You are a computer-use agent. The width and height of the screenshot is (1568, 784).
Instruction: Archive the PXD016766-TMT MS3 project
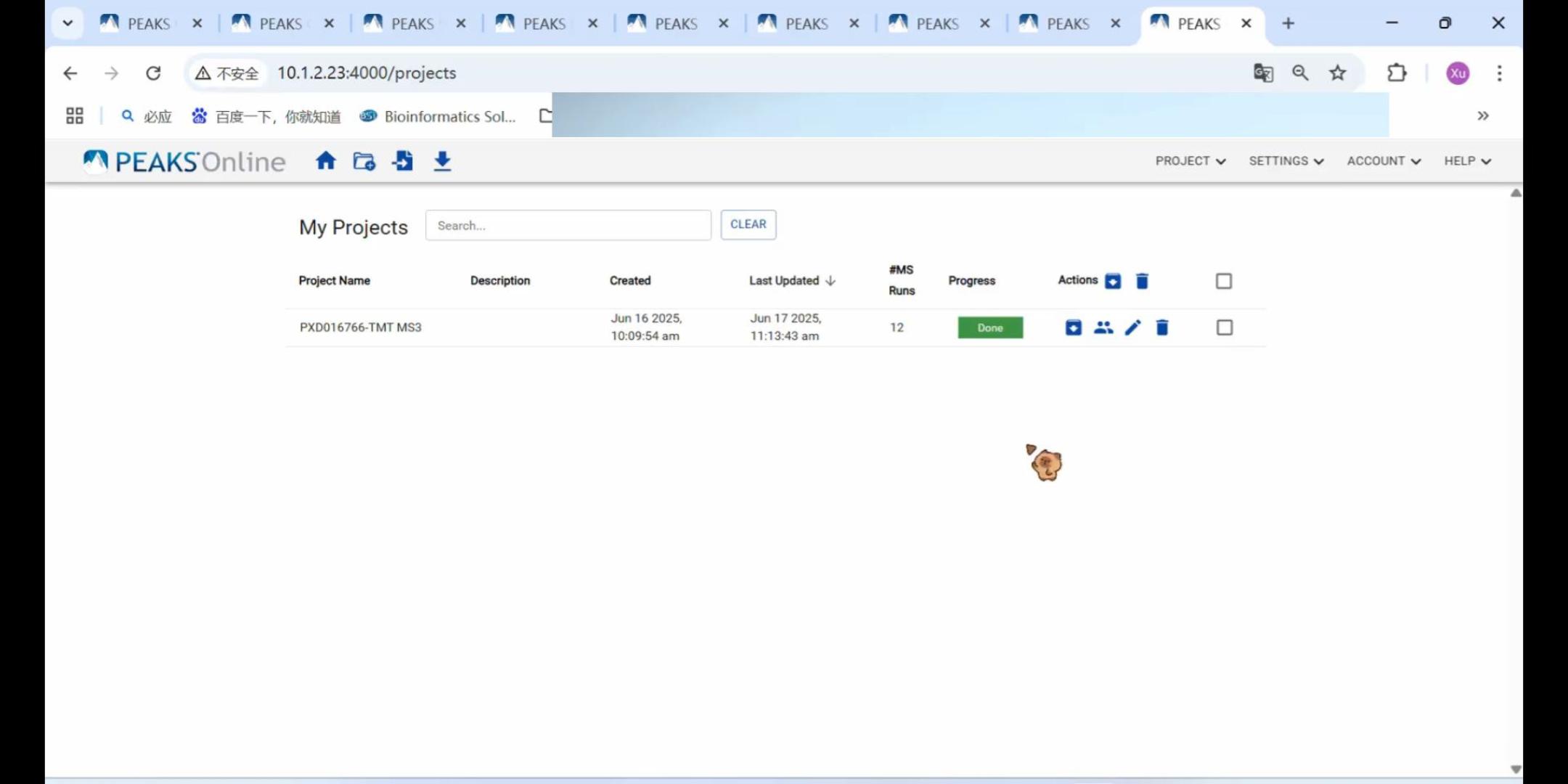pos(1073,327)
